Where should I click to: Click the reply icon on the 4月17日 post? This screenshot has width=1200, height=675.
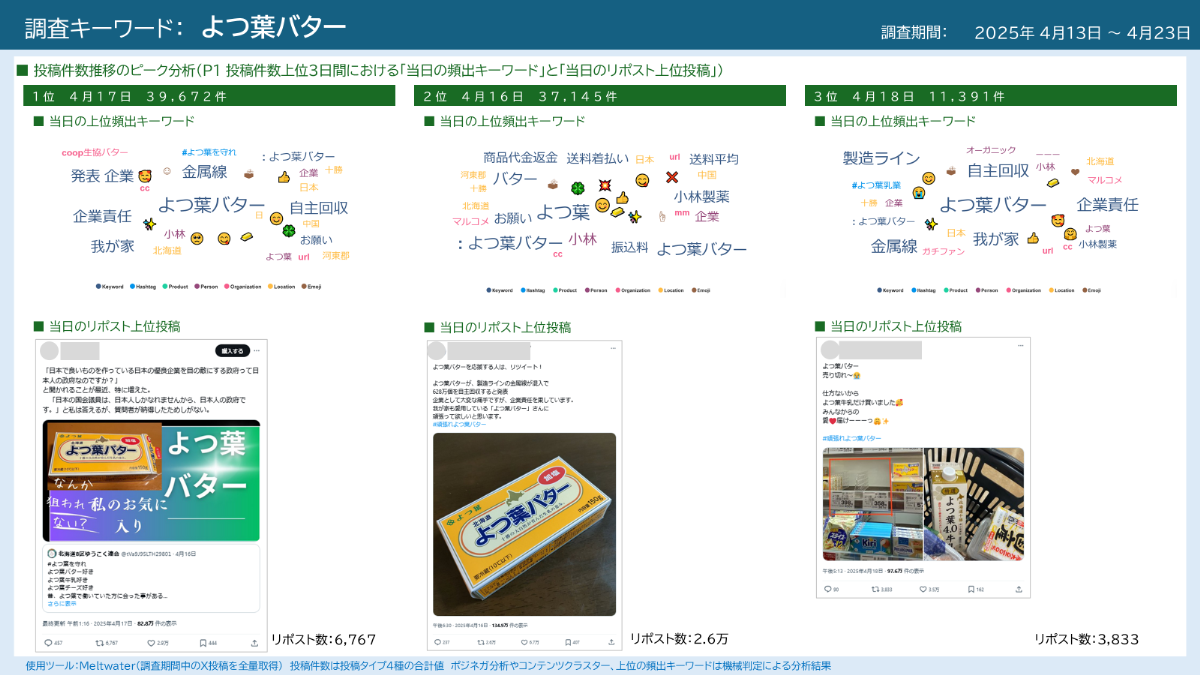pyautogui.click(x=50, y=642)
